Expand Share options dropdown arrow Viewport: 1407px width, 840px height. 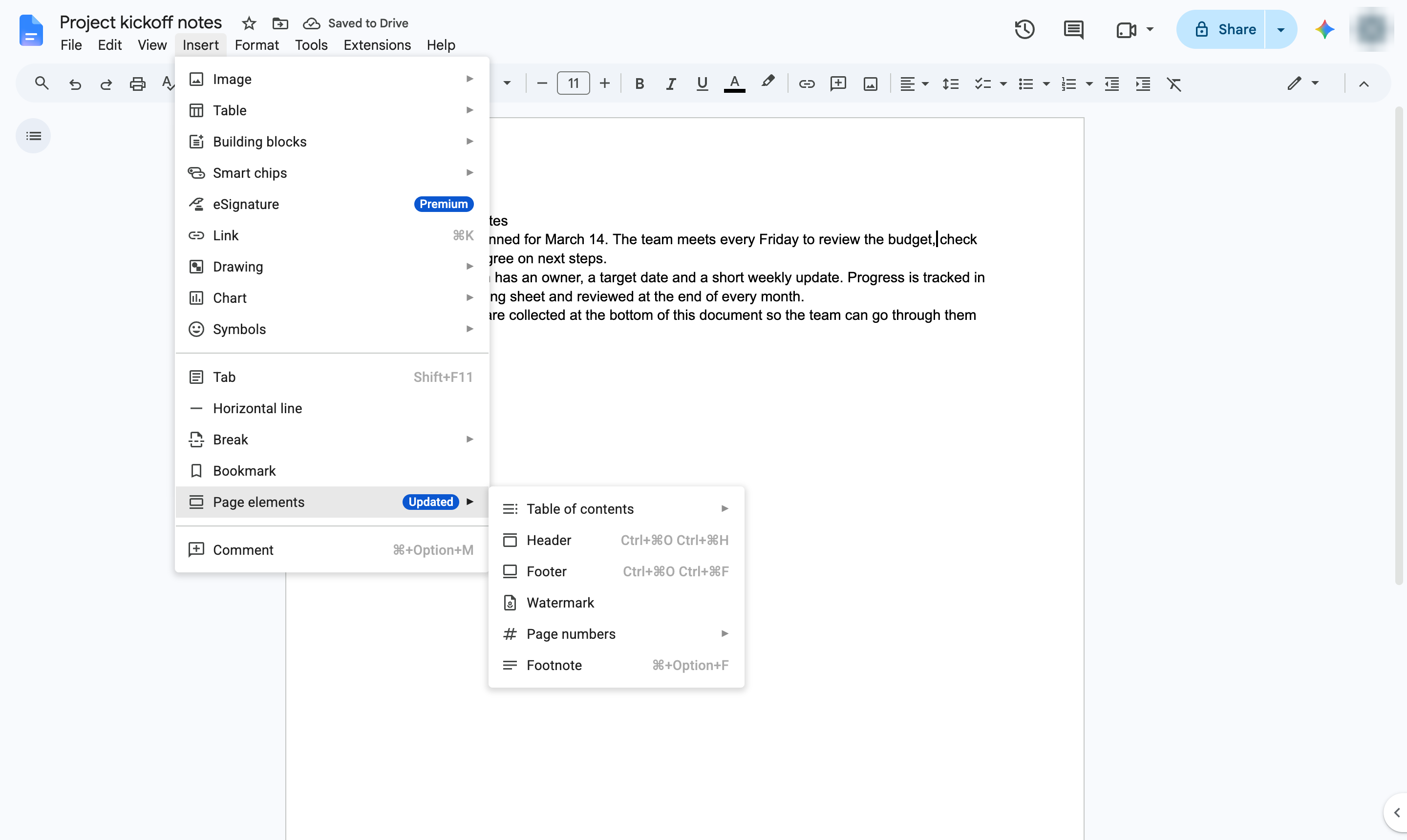1280,29
